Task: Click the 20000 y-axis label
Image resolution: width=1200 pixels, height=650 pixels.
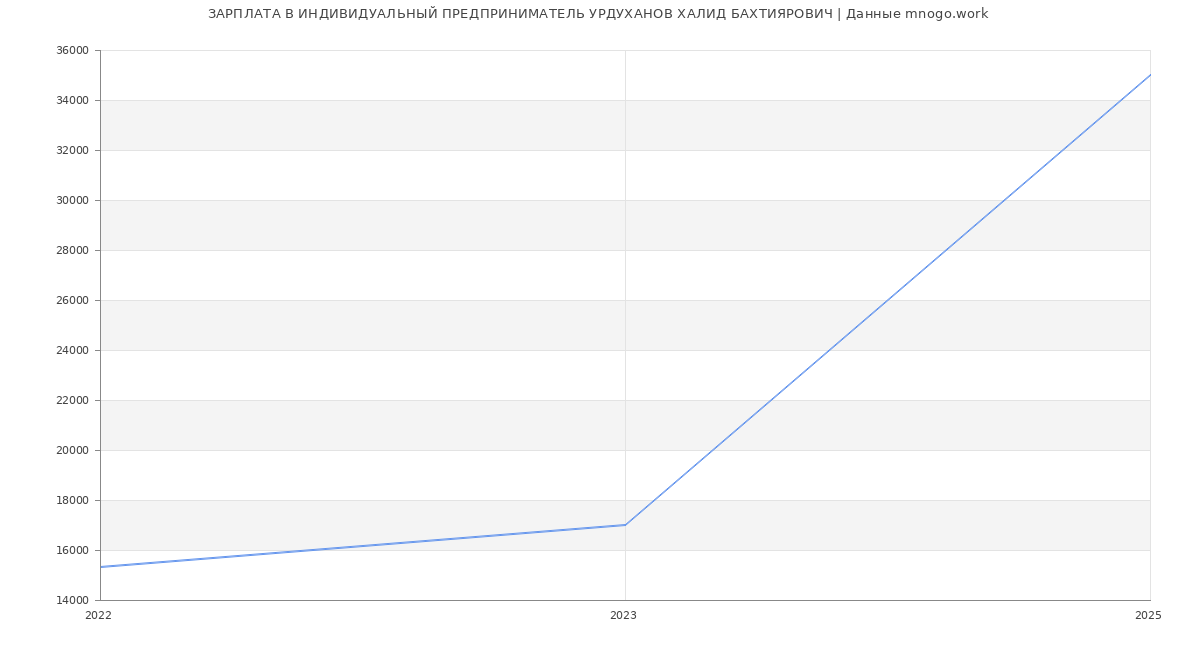Action: (x=72, y=450)
